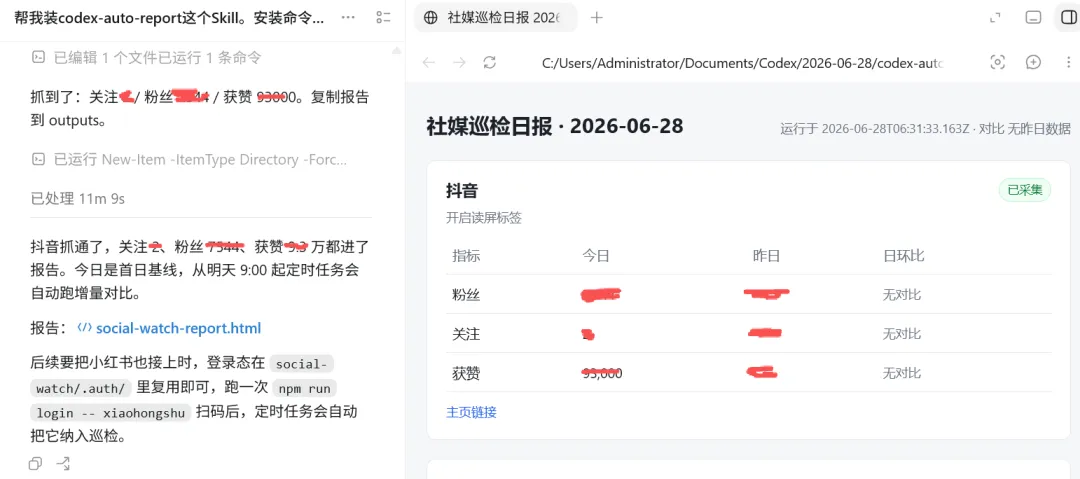Click the circled plus icon in the toolbar

[1033, 62]
